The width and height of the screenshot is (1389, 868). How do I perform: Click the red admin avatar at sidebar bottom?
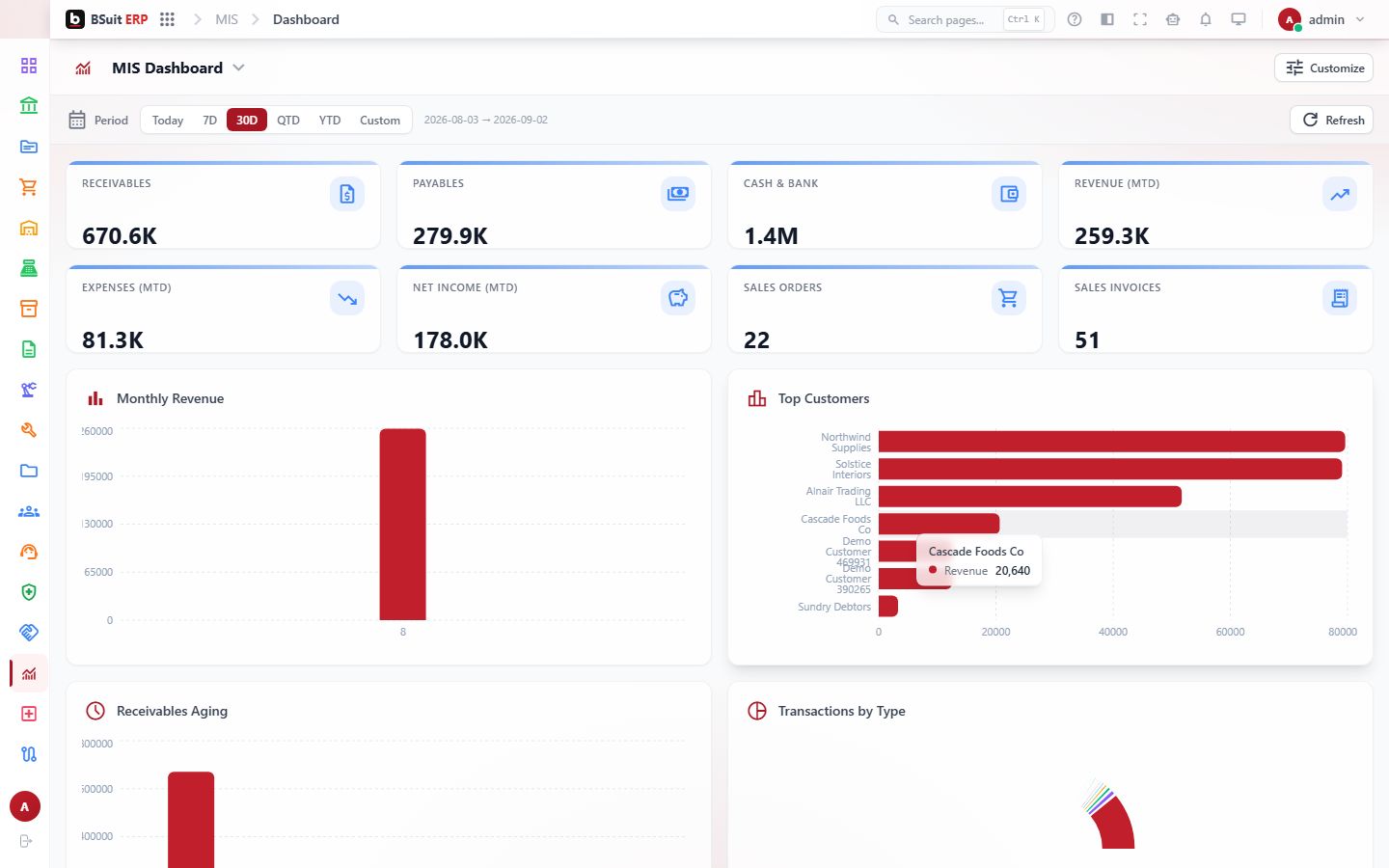click(x=25, y=806)
